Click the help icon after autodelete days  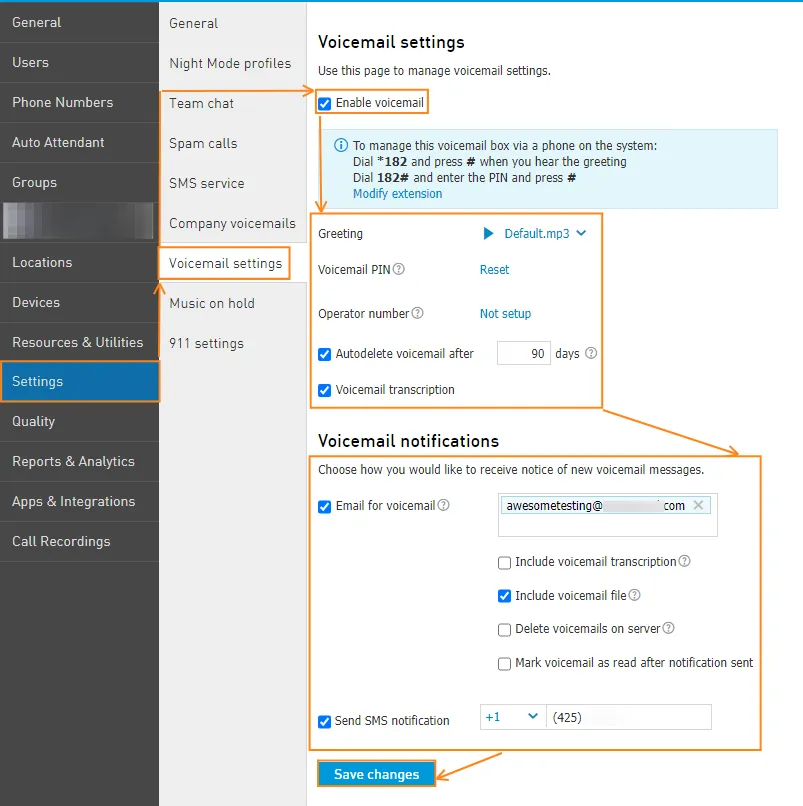click(x=591, y=353)
